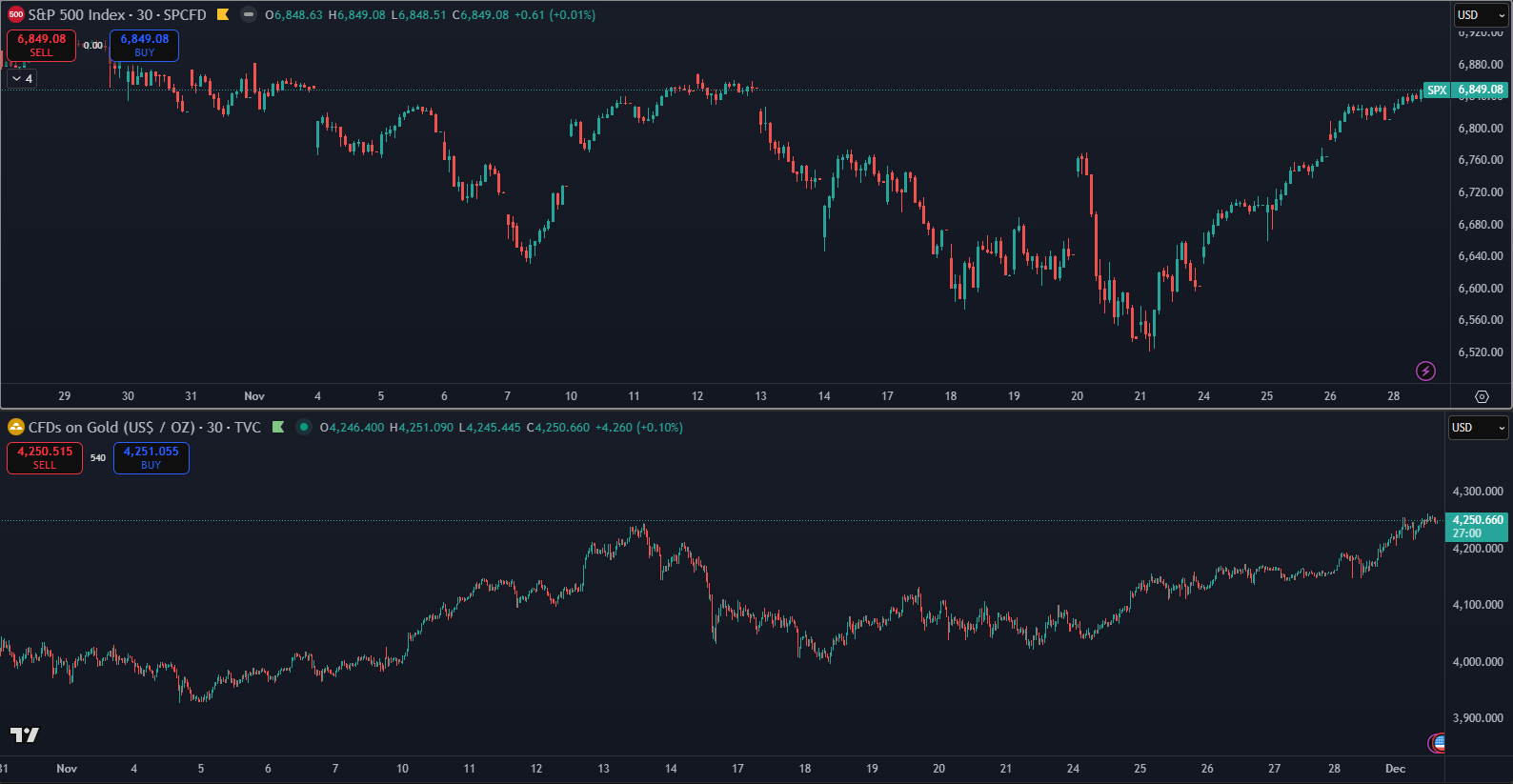This screenshot has height=784, width=1513.
Task: Open the USD currency dropdown on S&P chart
Action: (x=1480, y=15)
